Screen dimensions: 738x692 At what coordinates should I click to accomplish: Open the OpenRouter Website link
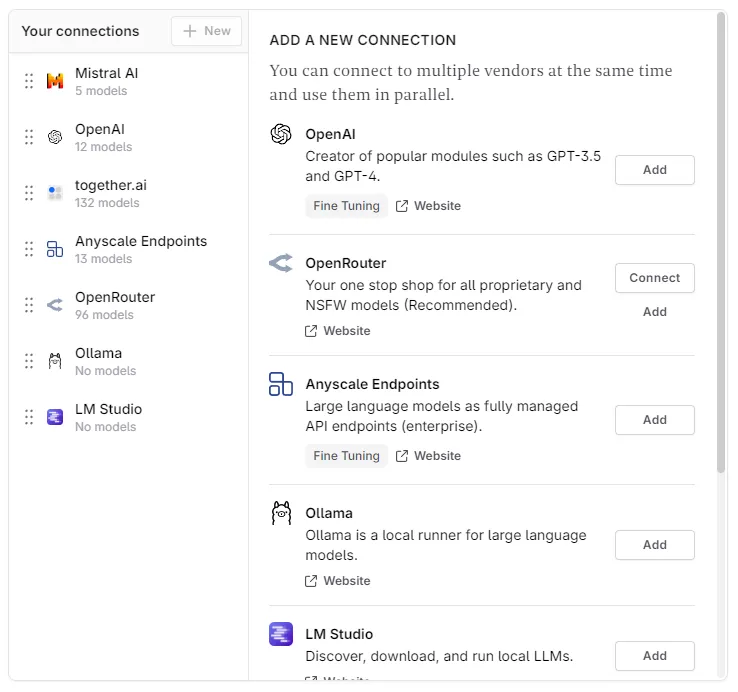[x=337, y=331]
